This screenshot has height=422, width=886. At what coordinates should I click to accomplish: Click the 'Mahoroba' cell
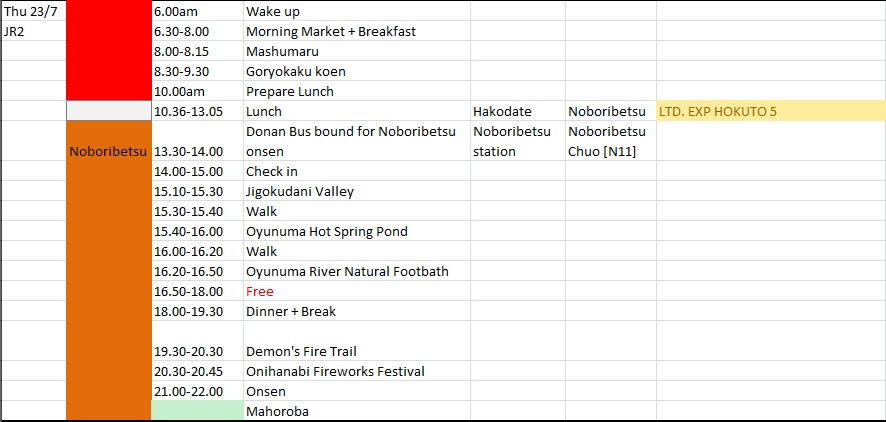[357, 411]
